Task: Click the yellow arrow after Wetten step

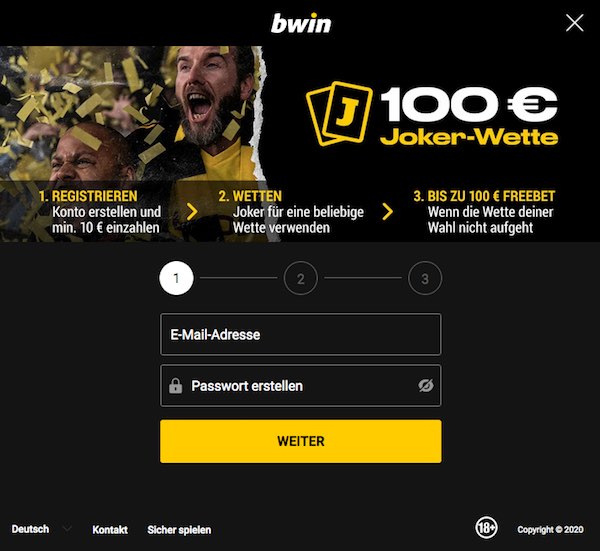Action: (387, 212)
